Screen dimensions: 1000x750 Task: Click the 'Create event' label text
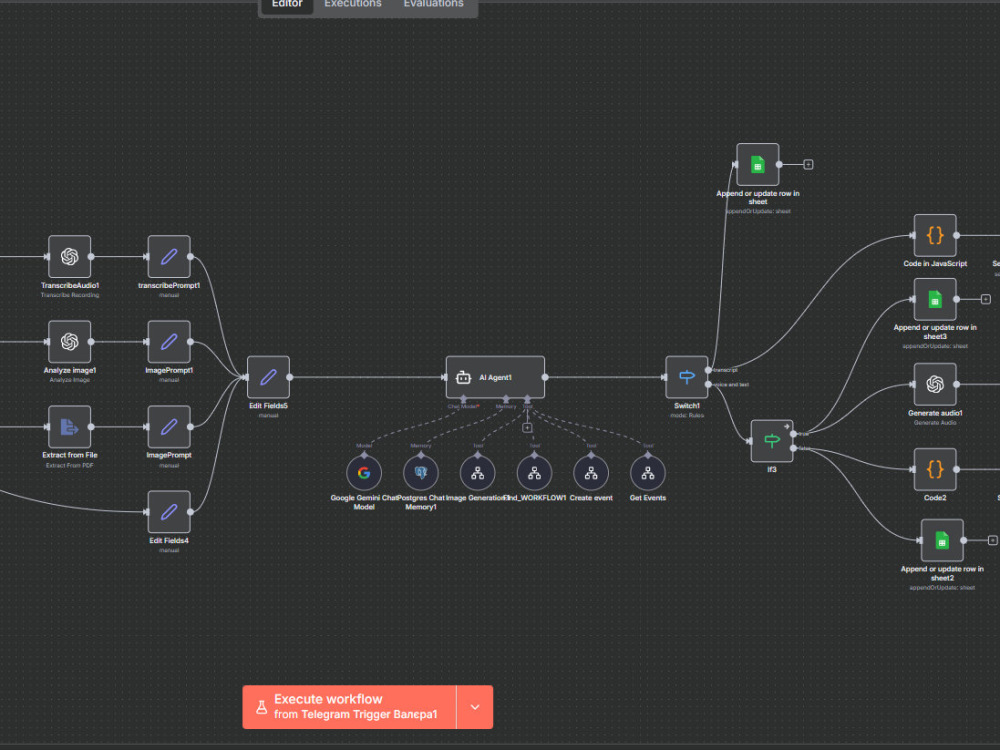tap(591, 498)
